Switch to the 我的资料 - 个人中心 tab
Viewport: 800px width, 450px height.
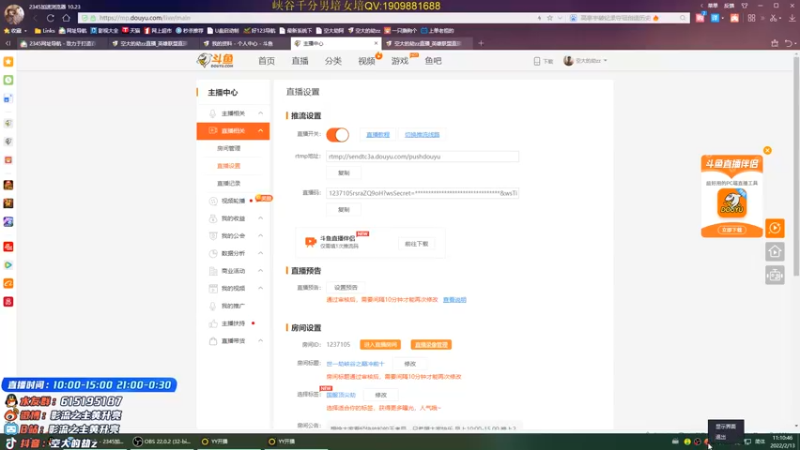(x=241, y=44)
